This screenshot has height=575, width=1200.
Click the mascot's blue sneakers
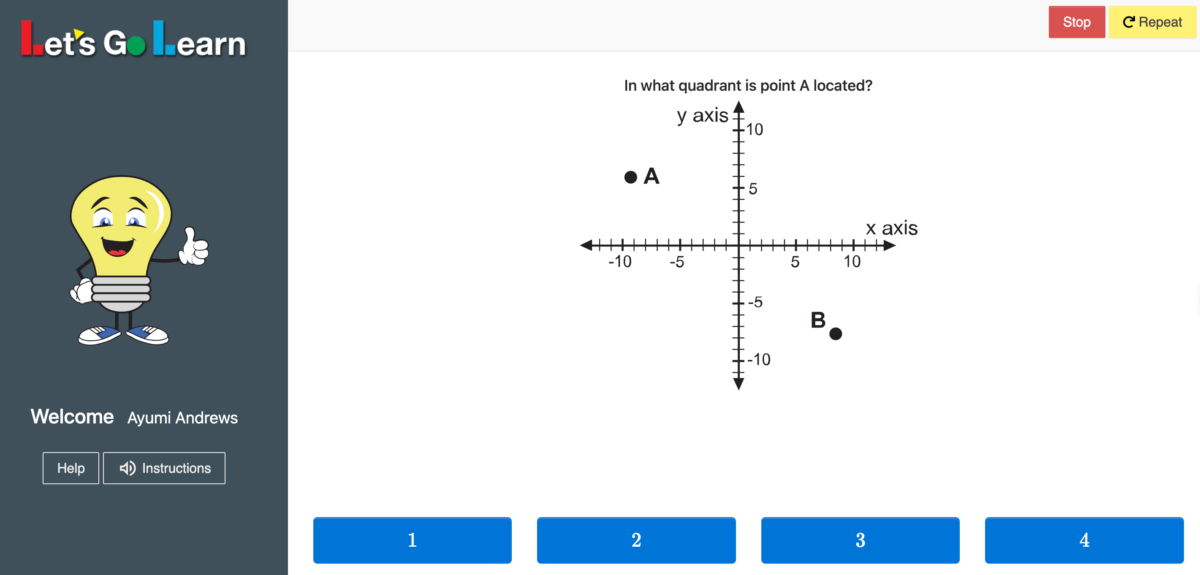tap(123, 335)
